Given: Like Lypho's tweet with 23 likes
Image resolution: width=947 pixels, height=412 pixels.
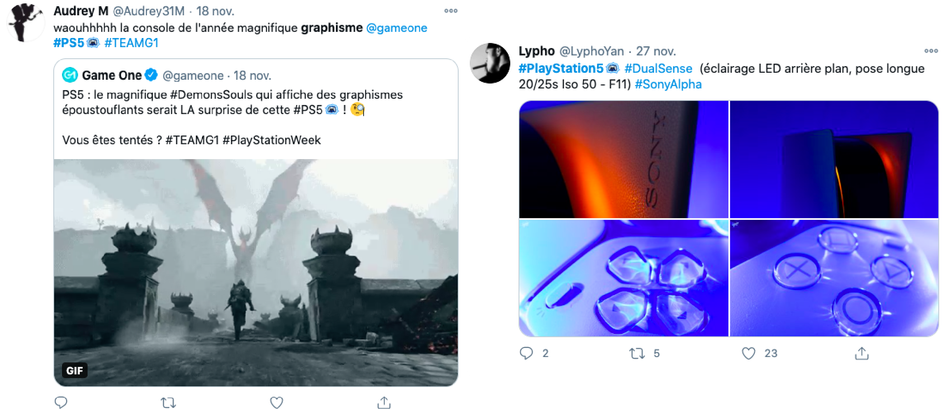Looking at the screenshot, I should pyautogui.click(x=748, y=353).
